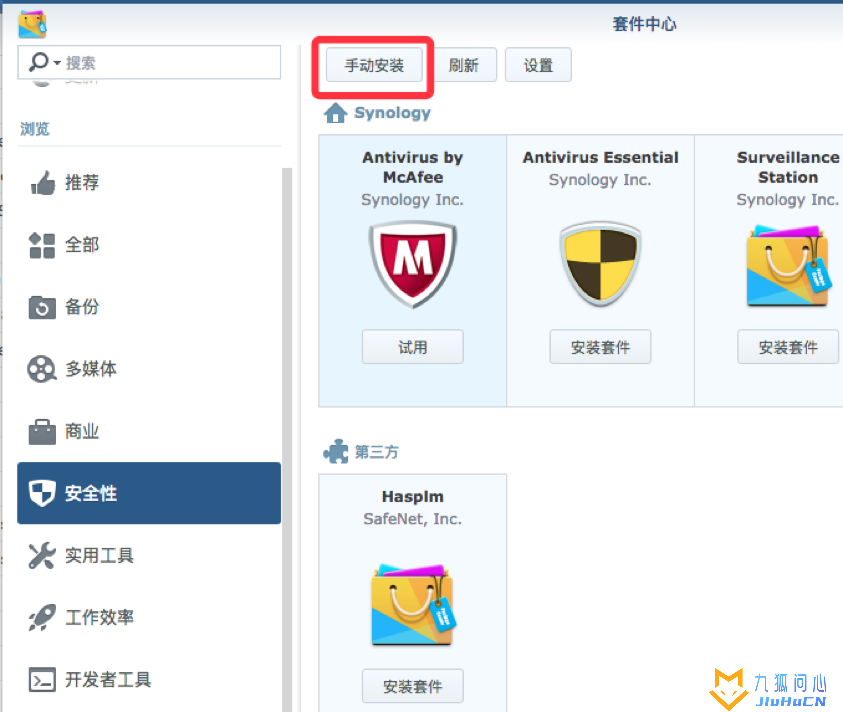Screen dimensions: 843x712
Task: Open the 工作效率 productivity category
Action: tap(149, 617)
